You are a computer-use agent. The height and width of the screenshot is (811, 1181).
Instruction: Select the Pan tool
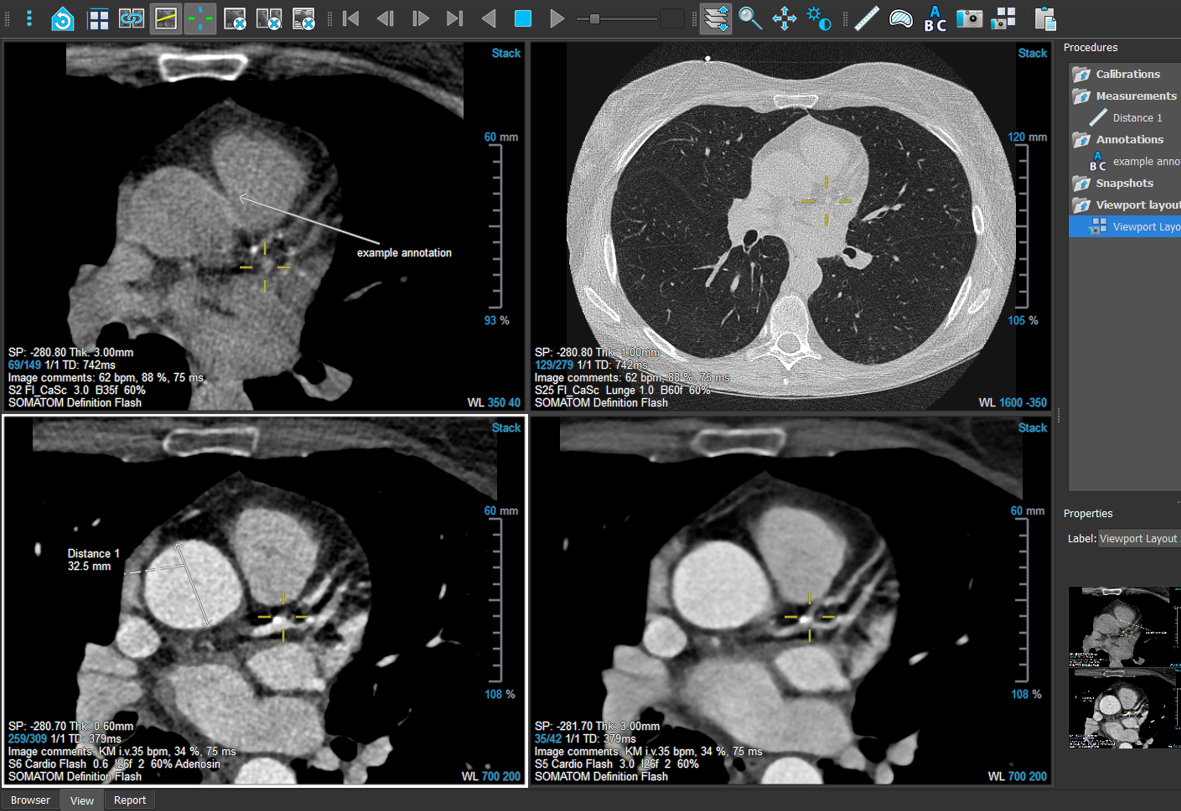pyautogui.click(x=784, y=18)
